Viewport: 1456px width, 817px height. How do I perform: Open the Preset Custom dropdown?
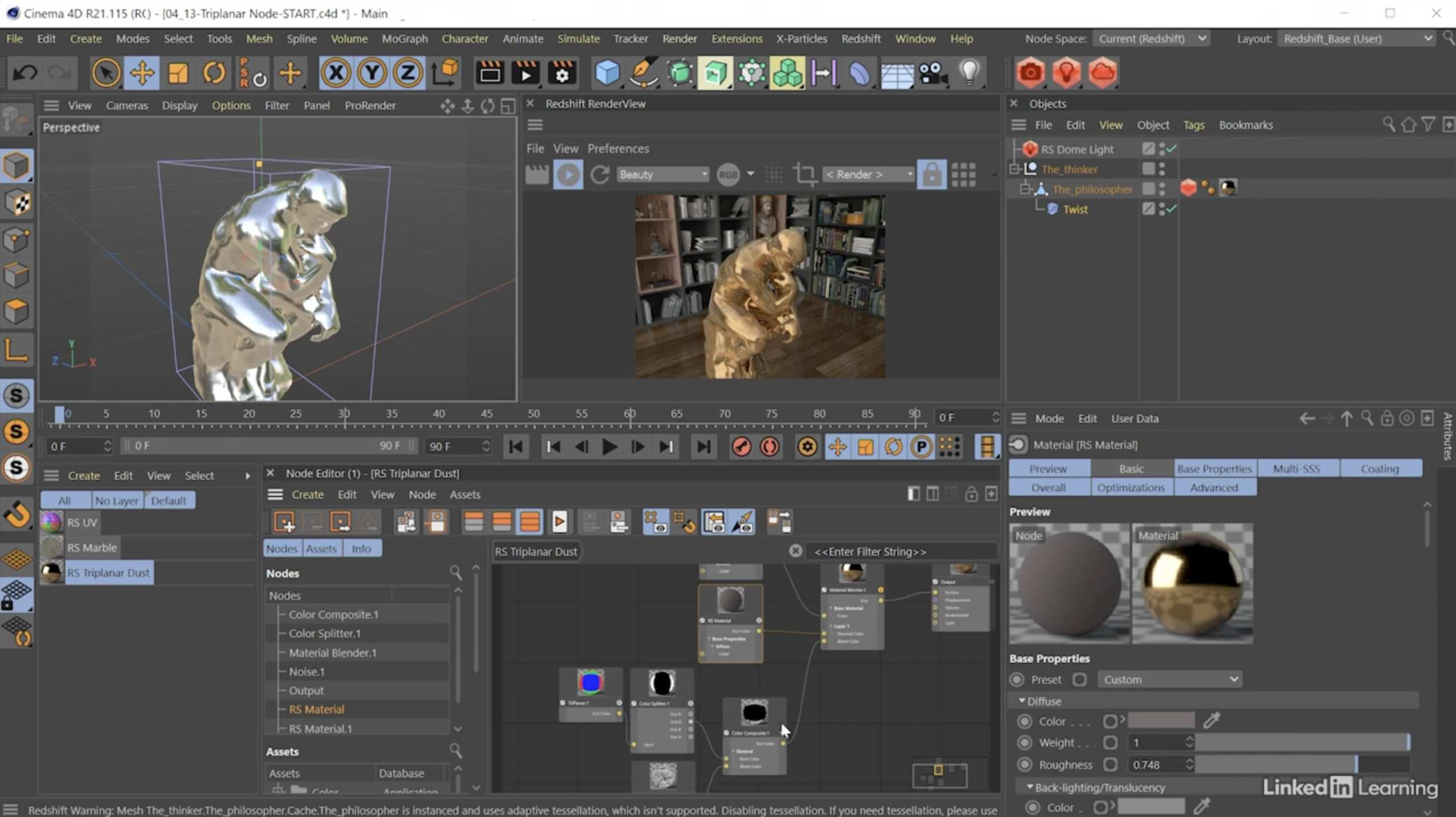(x=1169, y=679)
